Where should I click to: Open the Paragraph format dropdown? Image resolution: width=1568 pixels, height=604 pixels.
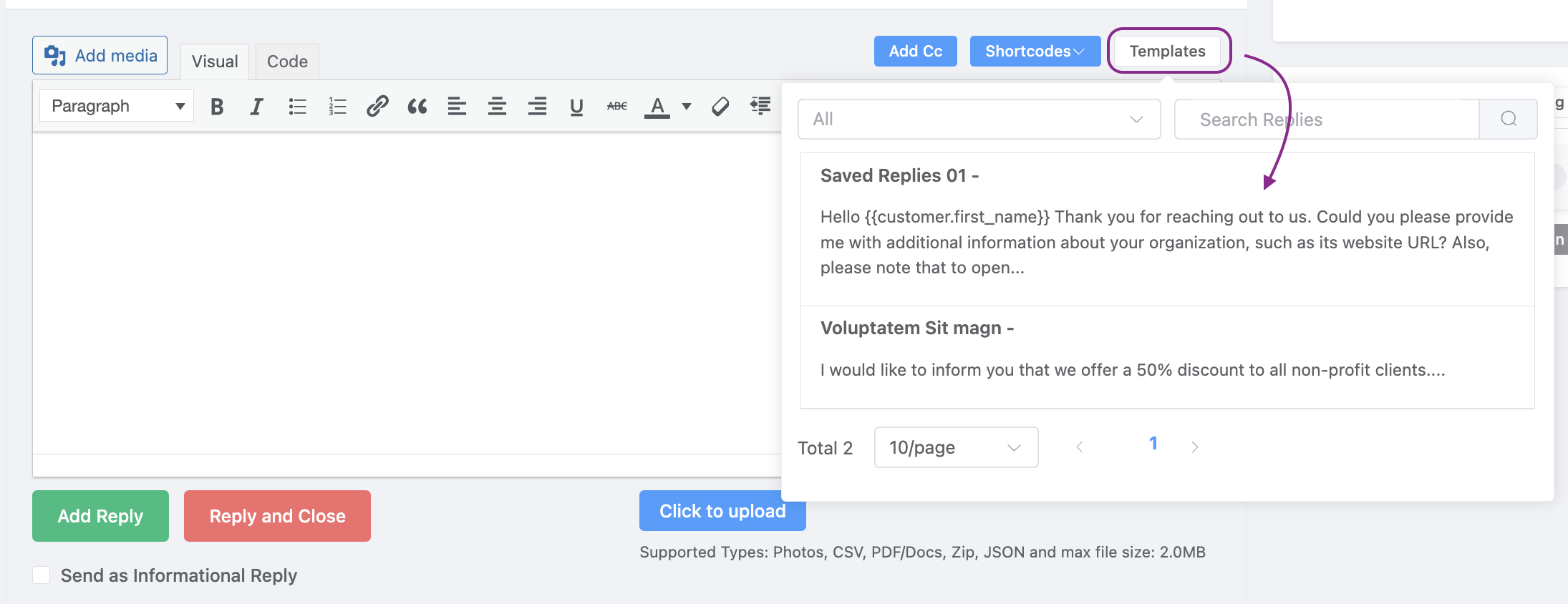pos(117,106)
